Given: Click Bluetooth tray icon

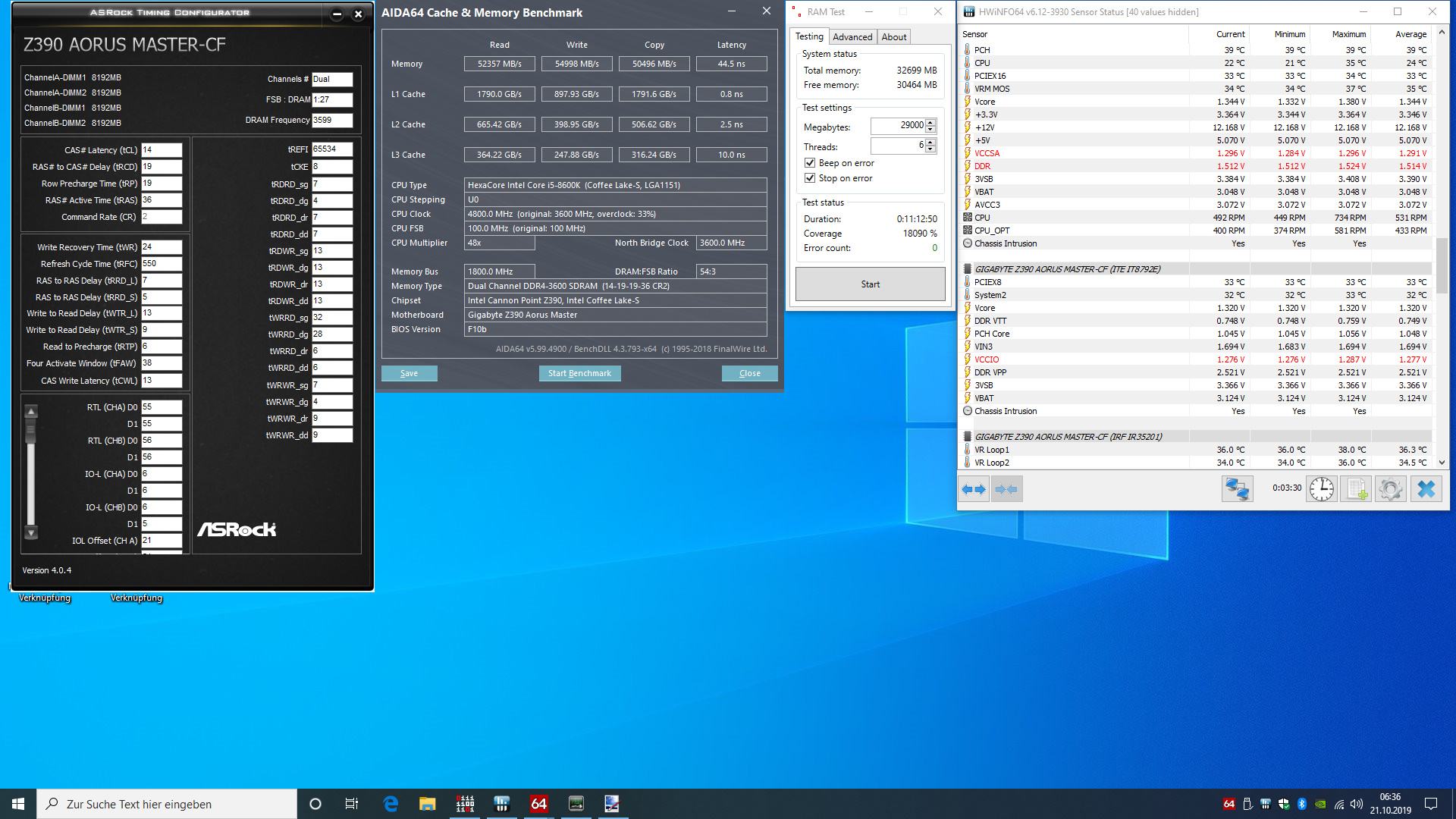Looking at the screenshot, I should (x=1302, y=804).
